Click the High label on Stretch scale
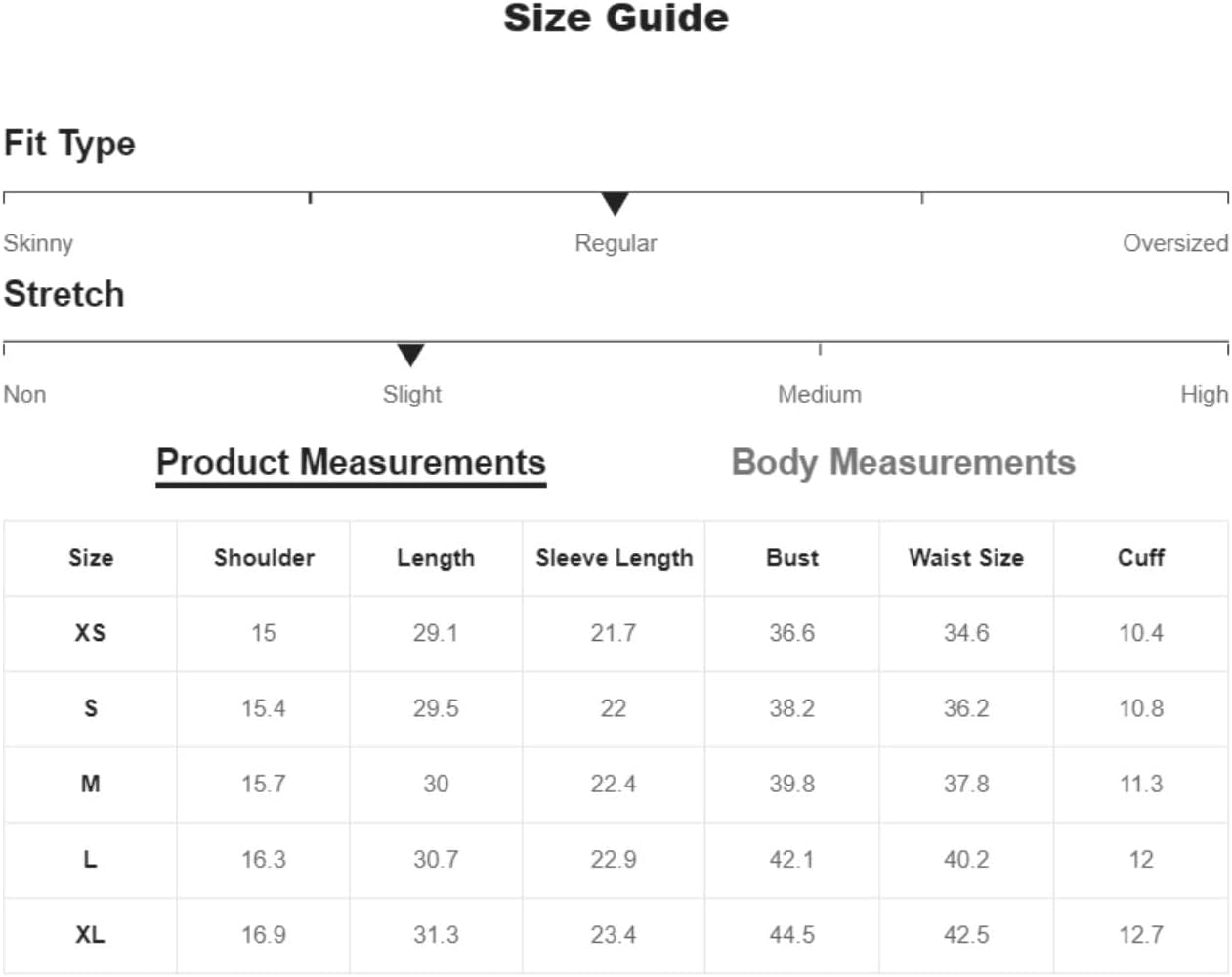This screenshot has height=977, width=1232. coord(1204,394)
